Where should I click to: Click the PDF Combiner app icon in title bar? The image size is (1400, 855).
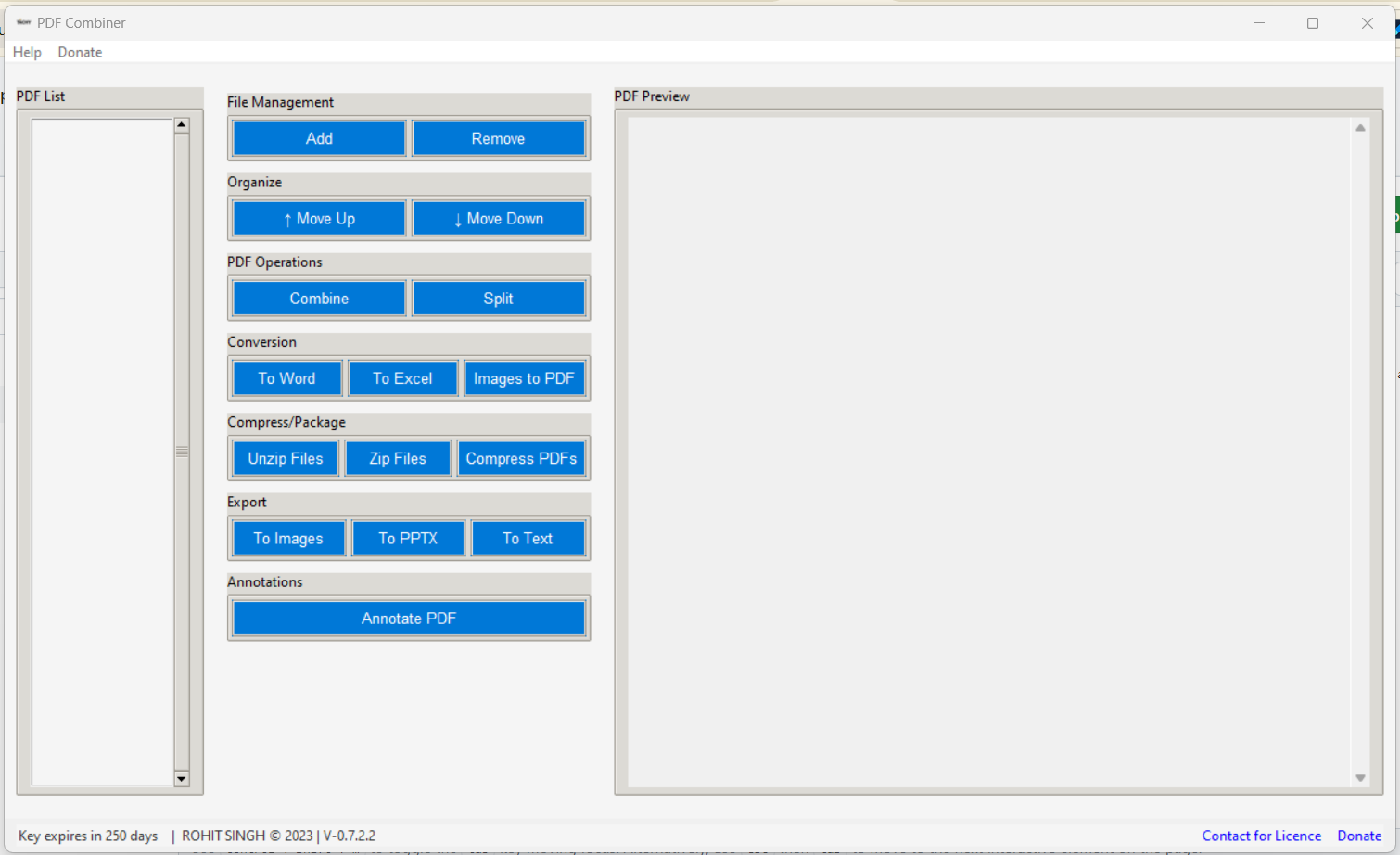click(23, 22)
